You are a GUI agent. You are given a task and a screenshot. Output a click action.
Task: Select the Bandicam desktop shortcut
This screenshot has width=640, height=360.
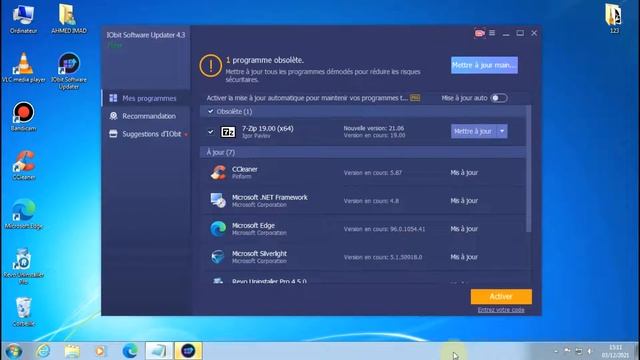click(23, 117)
